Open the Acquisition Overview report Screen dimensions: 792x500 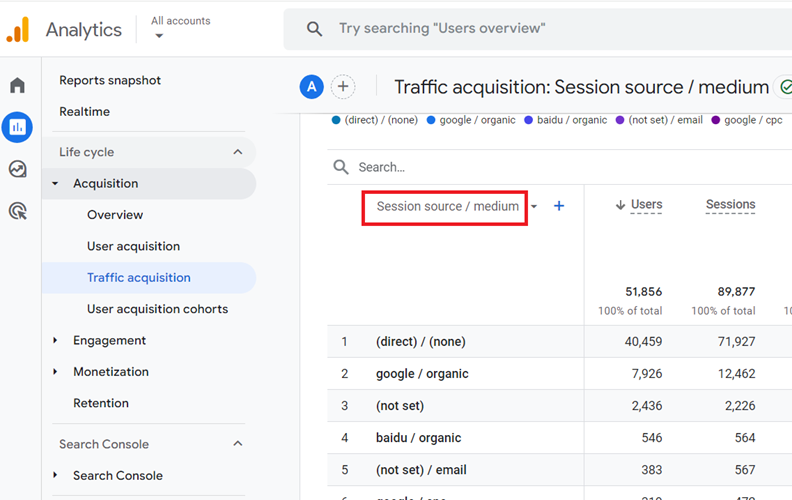click(115, 215)
